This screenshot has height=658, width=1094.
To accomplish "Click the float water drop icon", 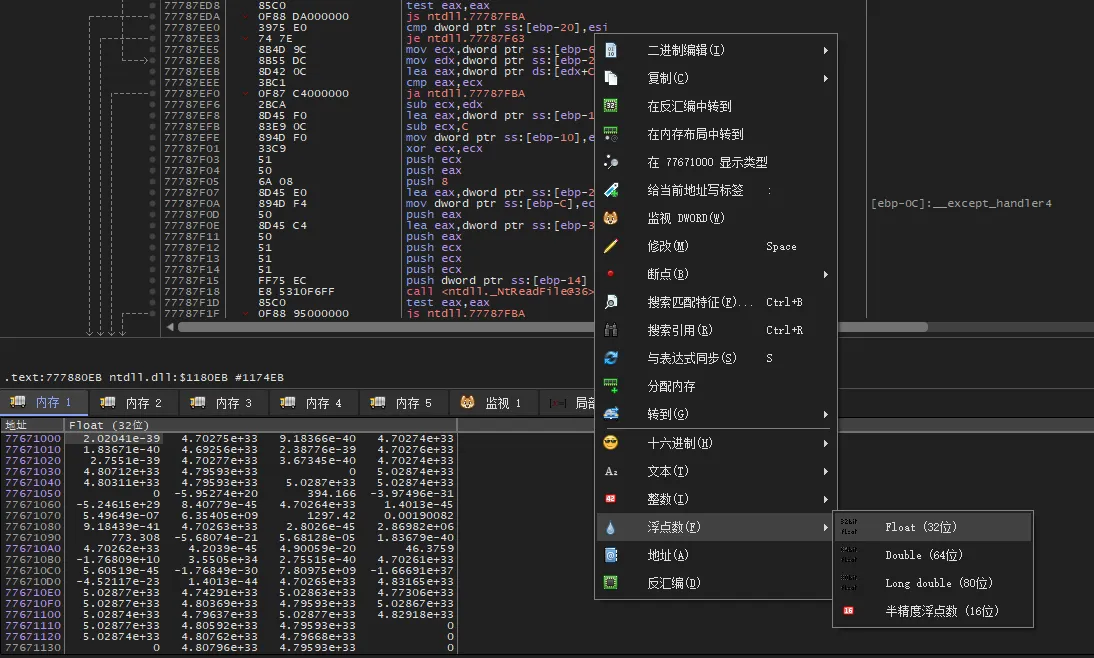I will 610,528.
